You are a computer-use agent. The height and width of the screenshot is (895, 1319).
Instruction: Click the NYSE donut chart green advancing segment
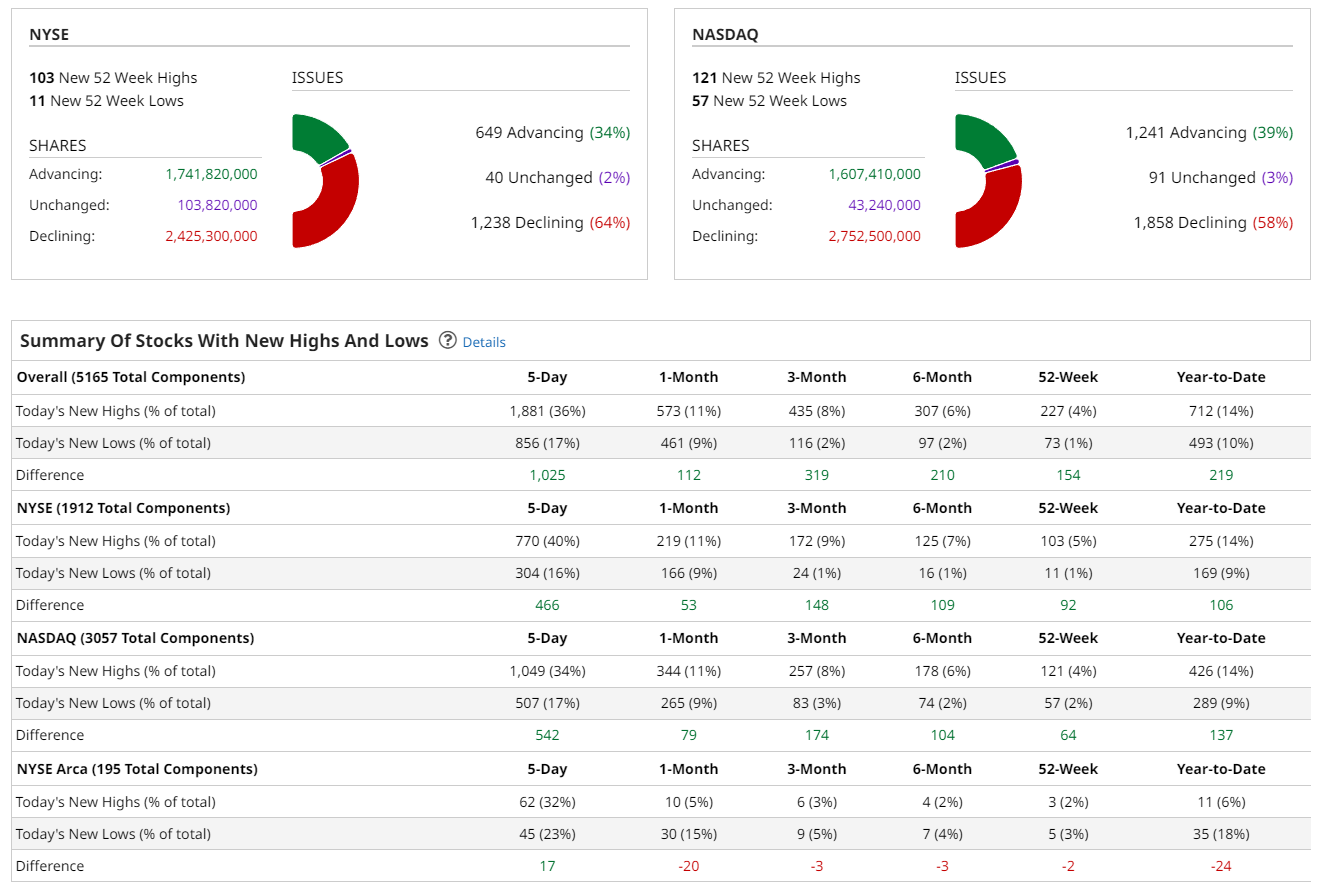point(319,138)
